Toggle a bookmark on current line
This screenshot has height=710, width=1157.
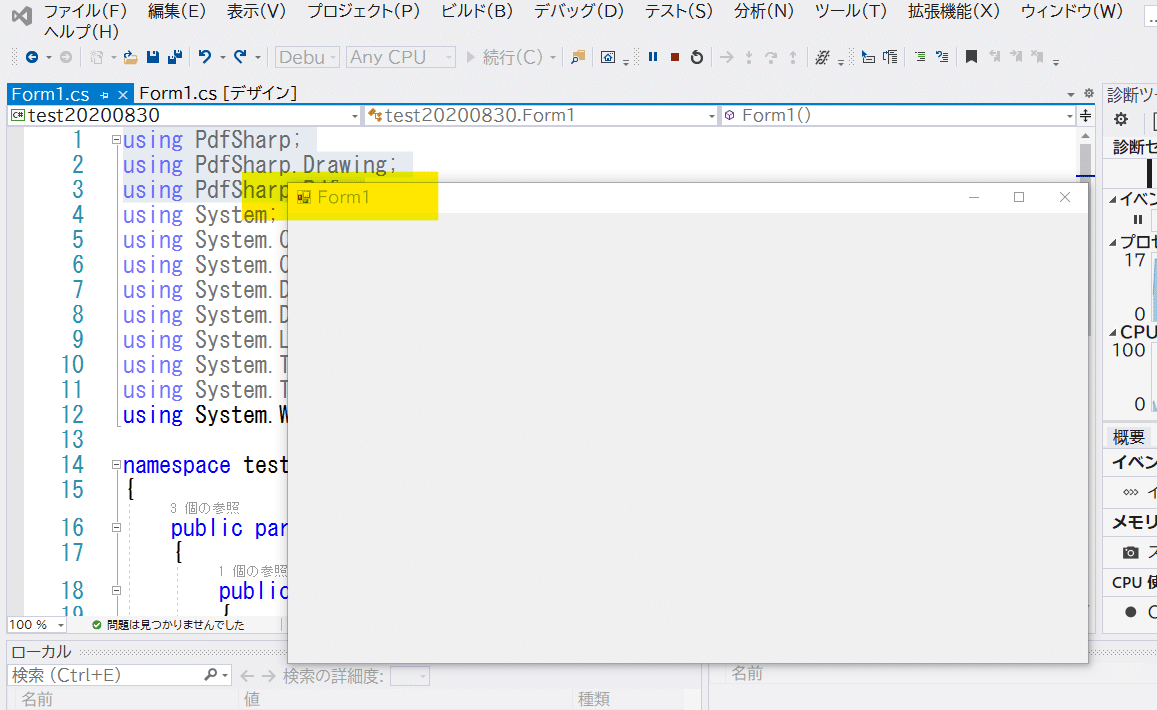click(971, 57)
